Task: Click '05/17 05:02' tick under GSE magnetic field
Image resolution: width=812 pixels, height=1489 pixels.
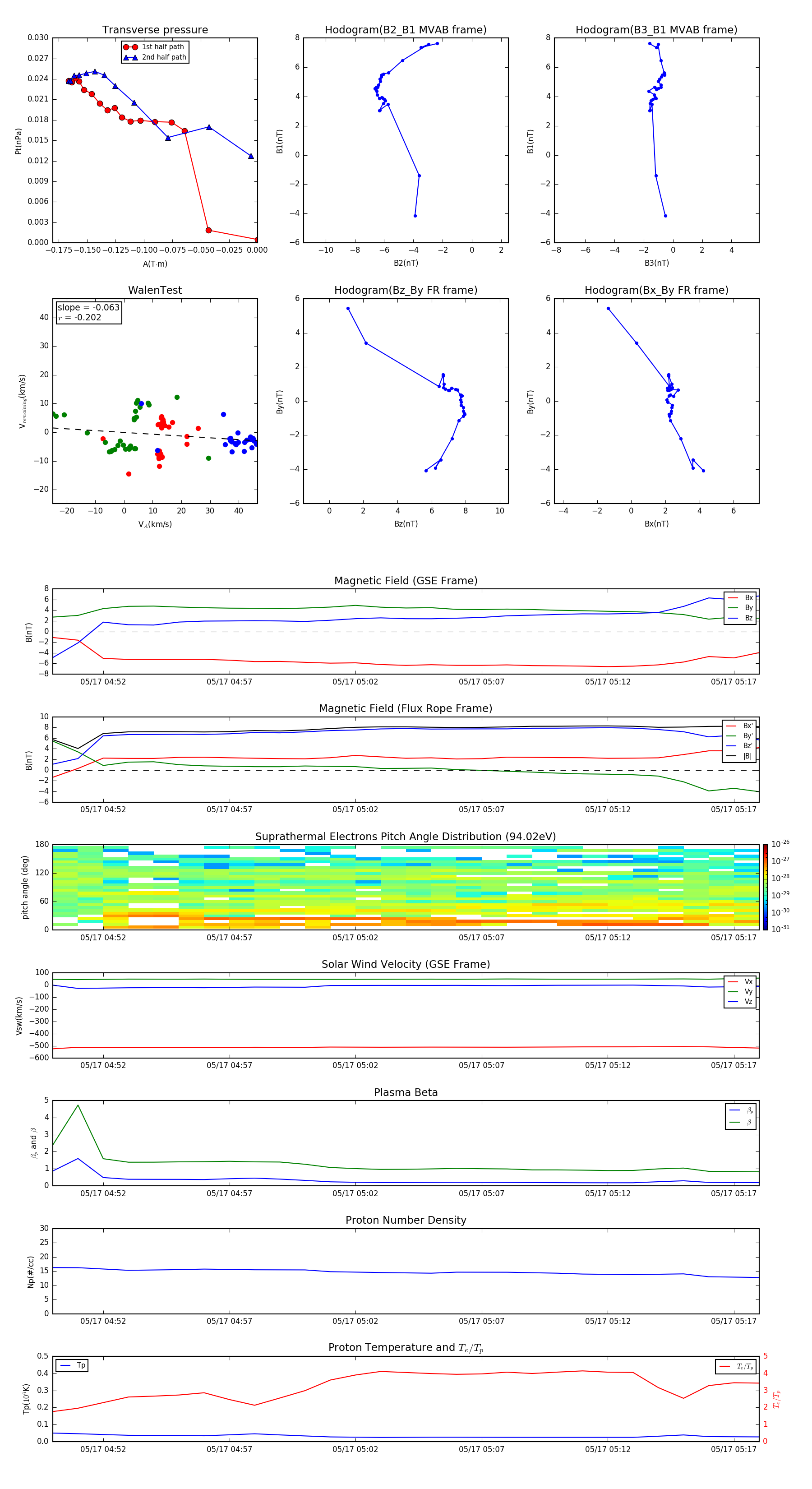Action: [355, 682]
